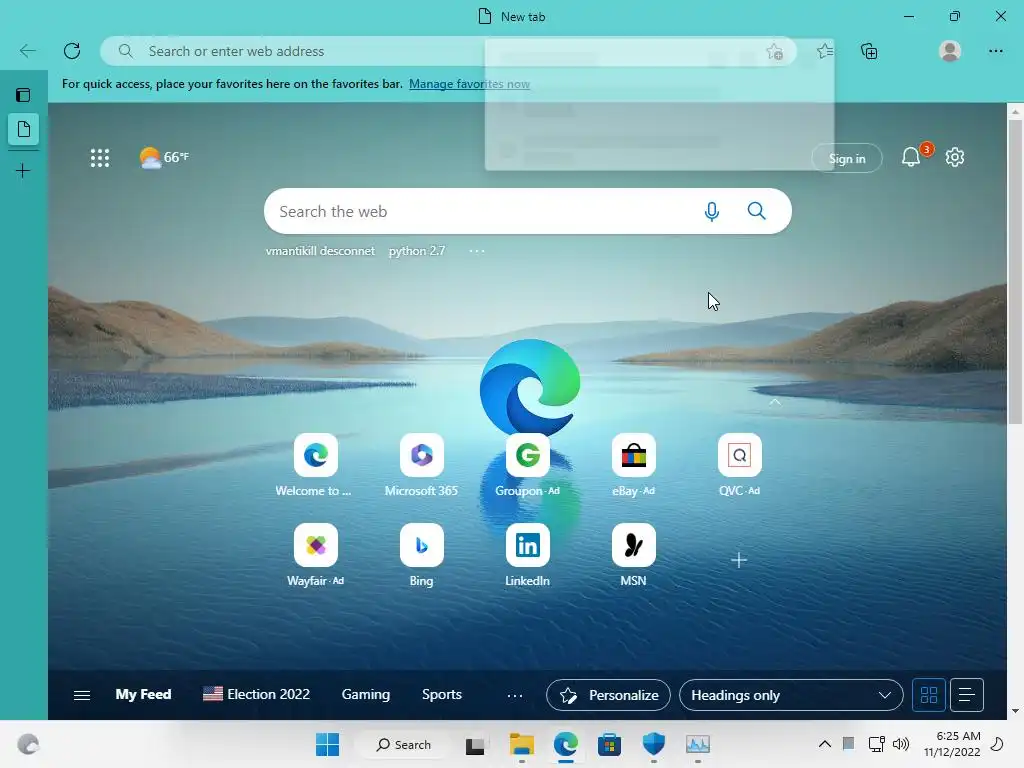Focus the address bar search field
This screenshot has height=768, width=1024.
[448, 51]
